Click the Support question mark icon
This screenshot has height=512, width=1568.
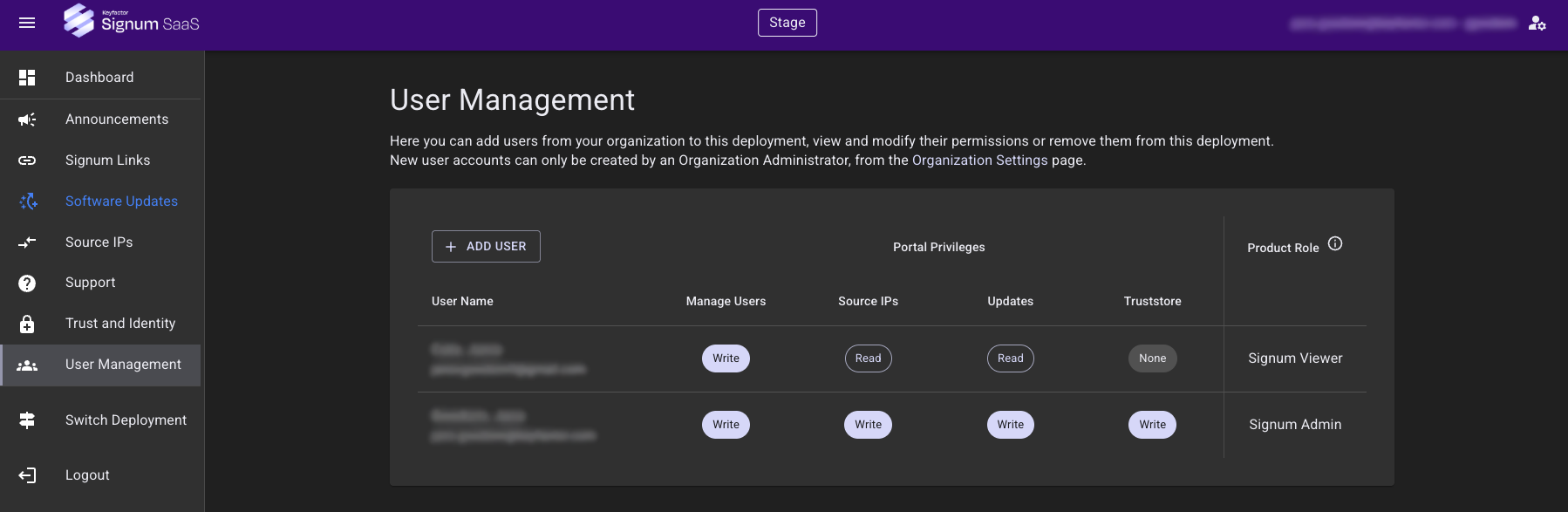coord(27,283)
